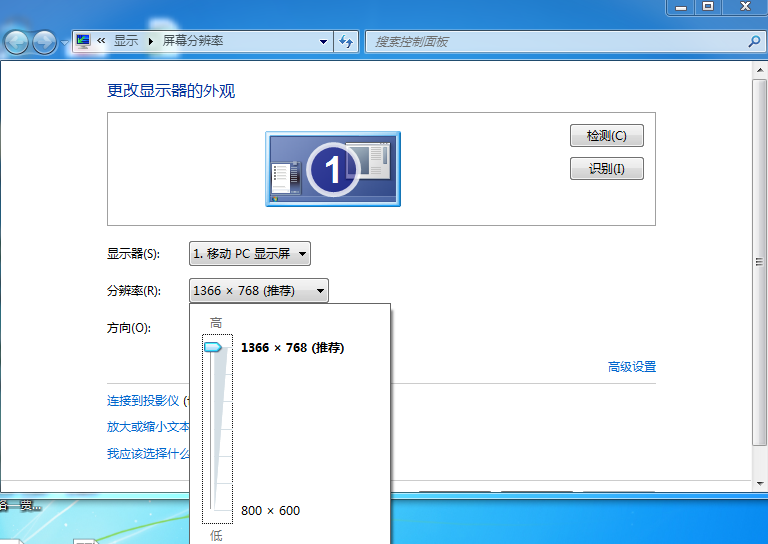Open the 分辨率(R) resolution dropdown
This screenshot has height=544, width=768.
click(x=259, y=291)
